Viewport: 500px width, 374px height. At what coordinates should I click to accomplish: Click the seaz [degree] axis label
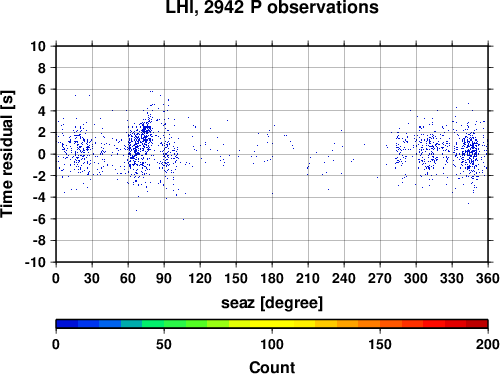pyautogui.click(x=272, y=303)
